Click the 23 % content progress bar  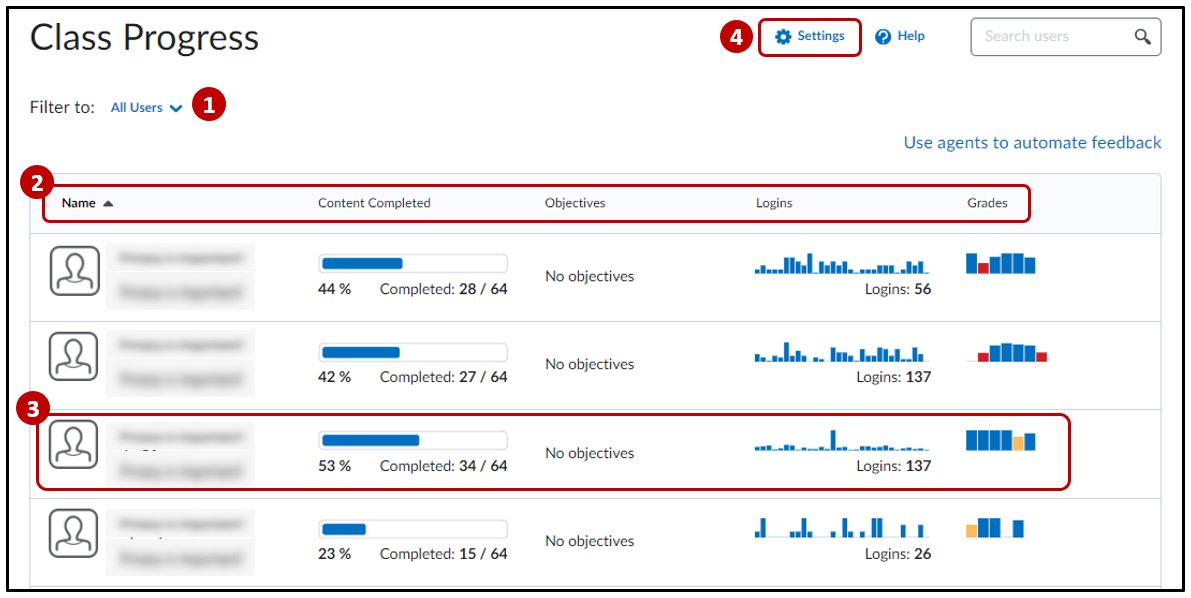coord(413,529)
